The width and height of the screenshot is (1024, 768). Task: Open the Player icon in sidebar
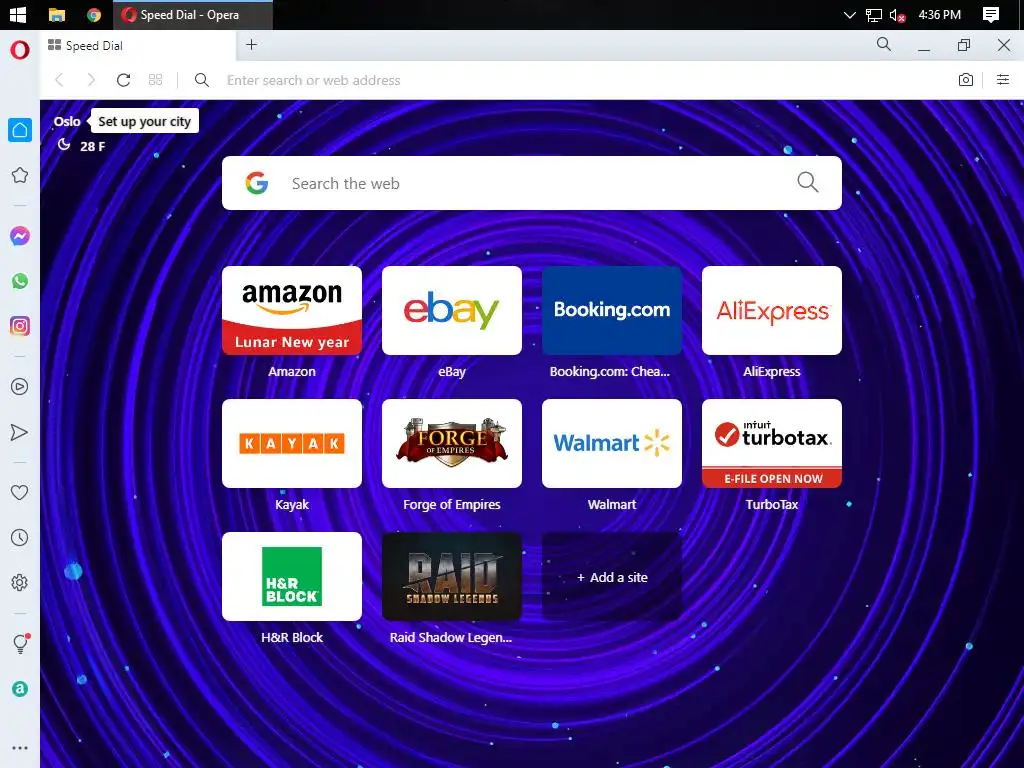click(20, 387)
